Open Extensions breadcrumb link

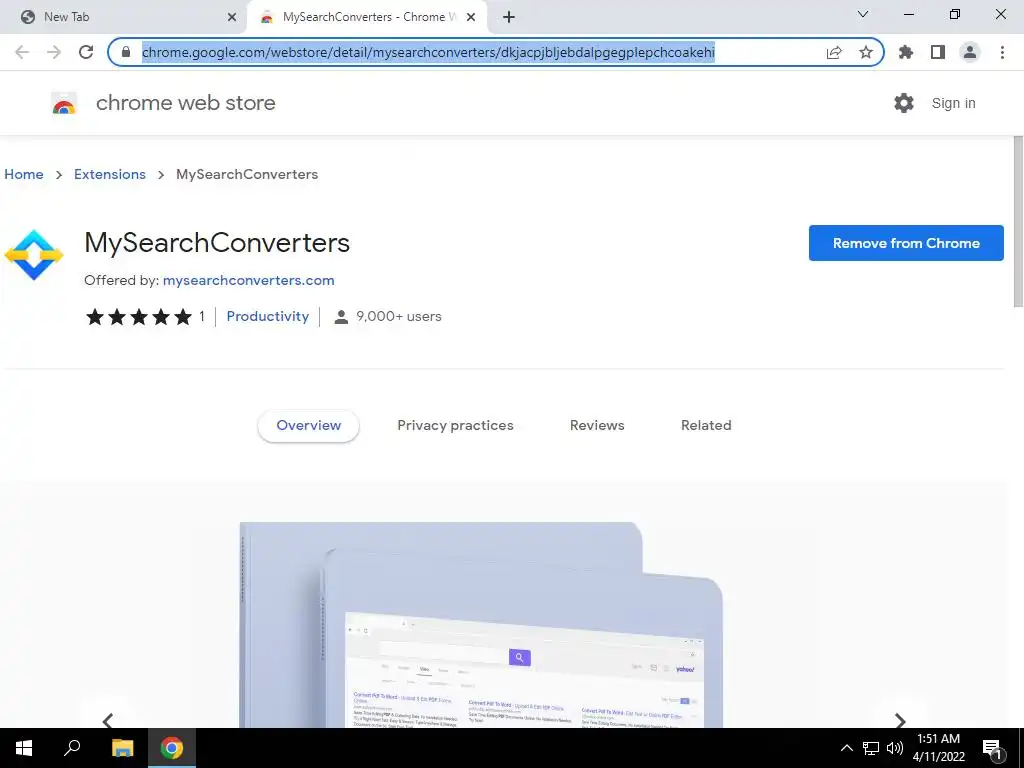click(x=110, y=174)
